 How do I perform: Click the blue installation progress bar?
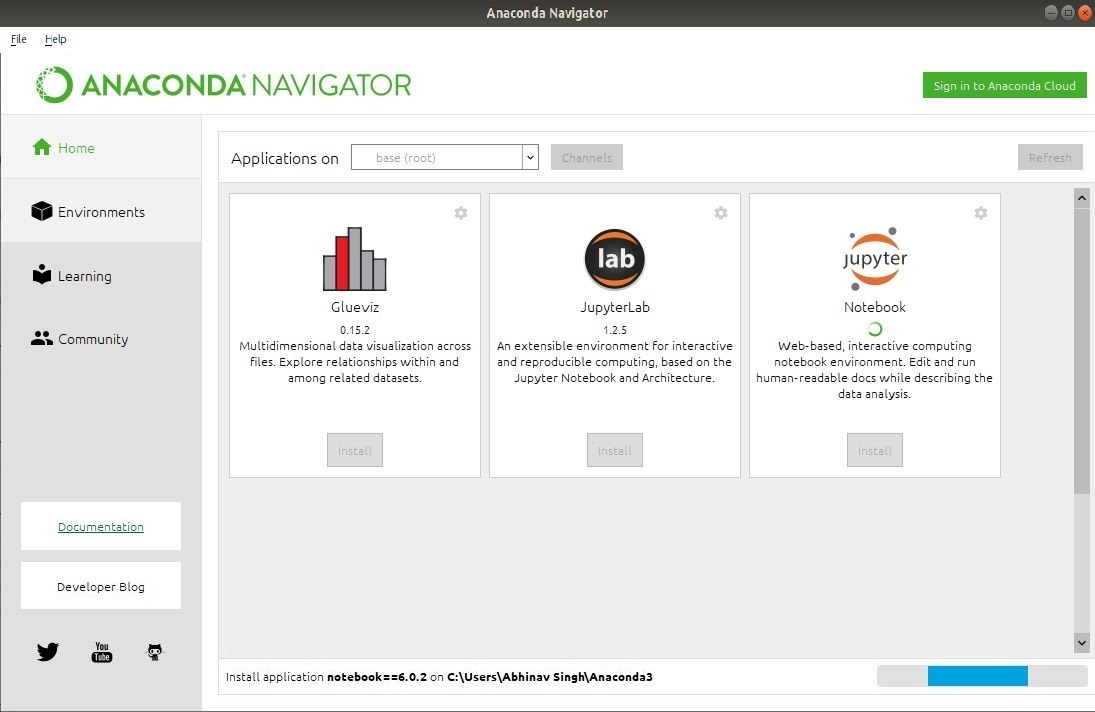[978, 676]
